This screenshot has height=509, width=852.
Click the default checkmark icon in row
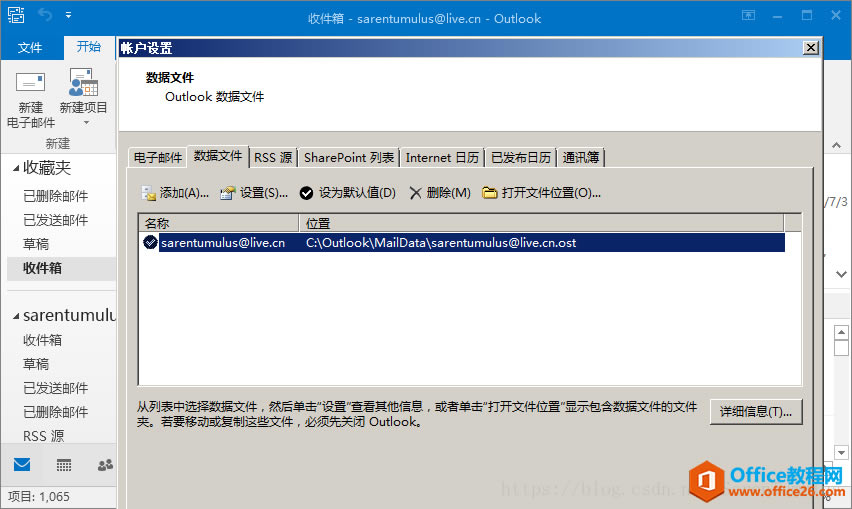click(x=150, y=242)
